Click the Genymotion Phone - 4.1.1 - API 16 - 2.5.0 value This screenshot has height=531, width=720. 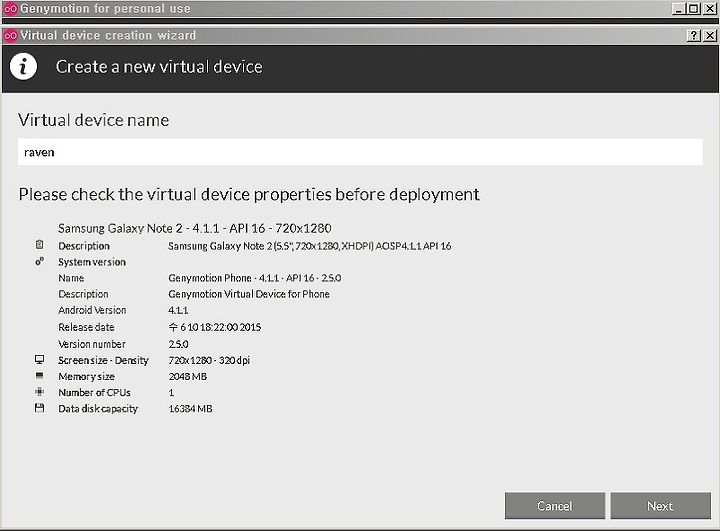(255, 278)
